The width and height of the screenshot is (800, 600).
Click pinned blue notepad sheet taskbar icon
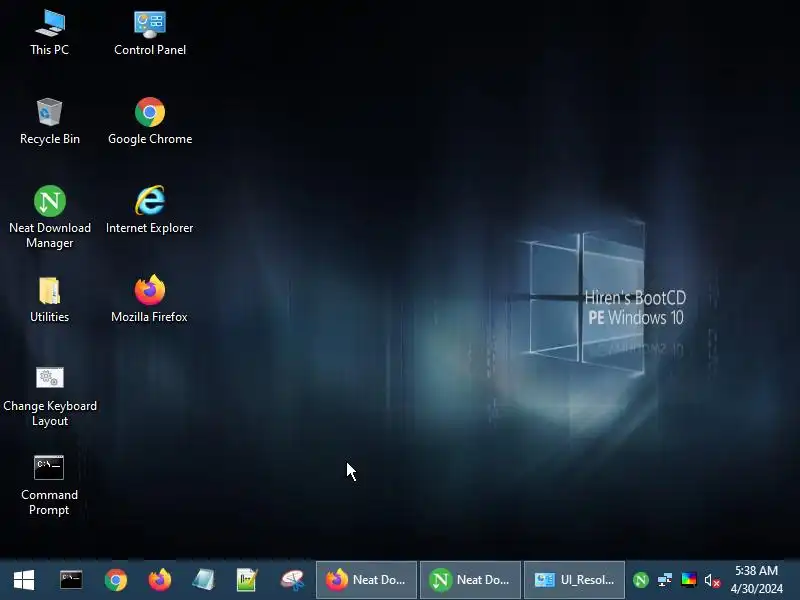[x=204, y=580]
